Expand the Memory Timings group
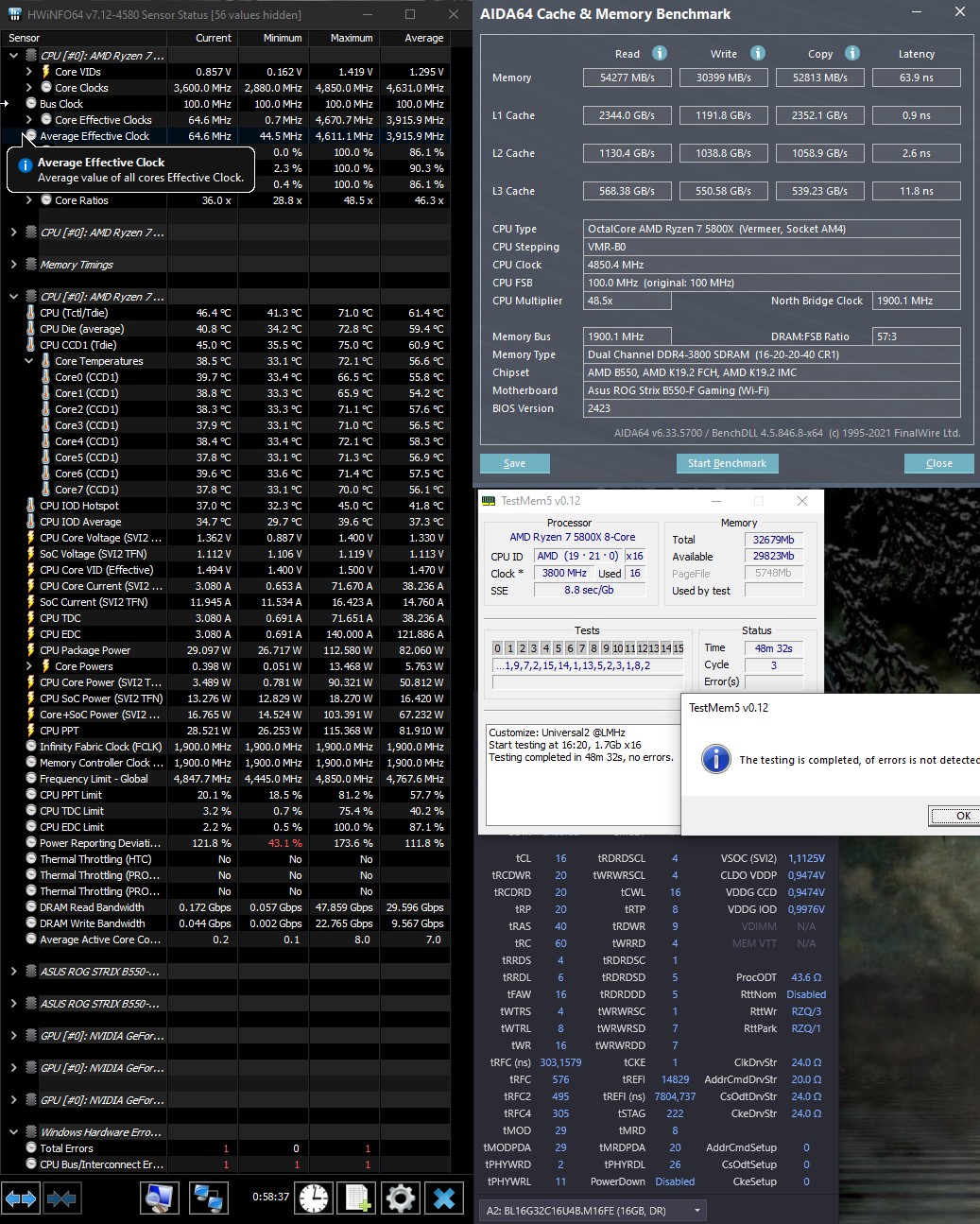 tap(13, 265)
